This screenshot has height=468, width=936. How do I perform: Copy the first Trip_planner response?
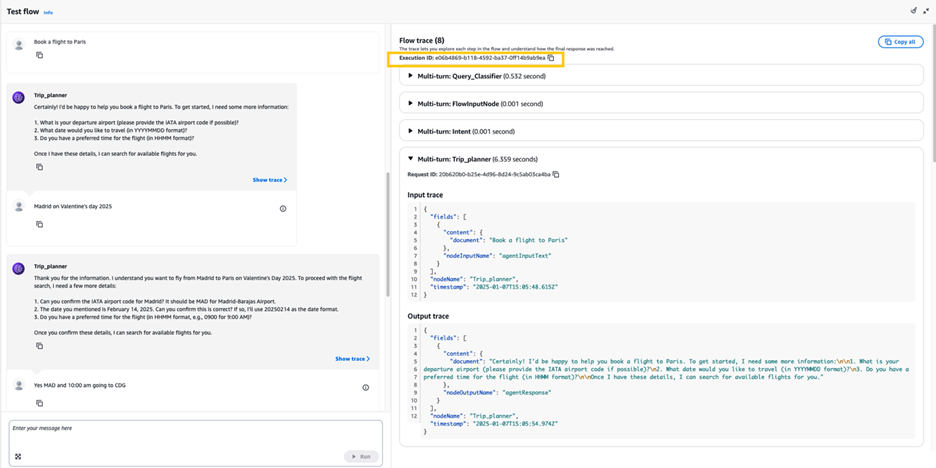click(39, 167)
